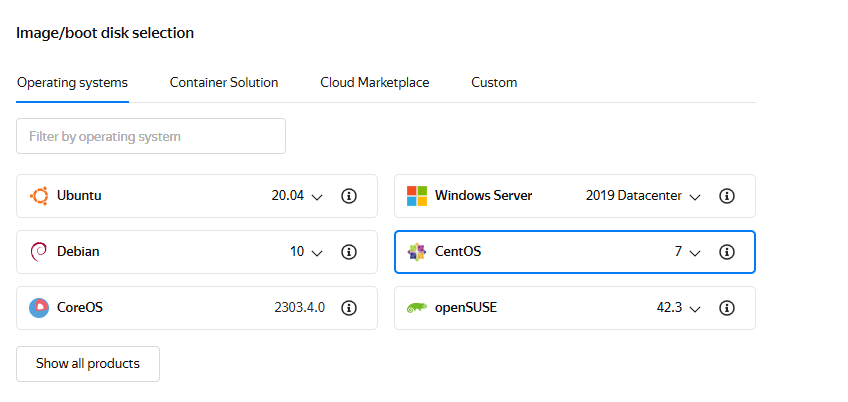Show CentOS details via info icon
Screen dimensions: 848x402
727,252
